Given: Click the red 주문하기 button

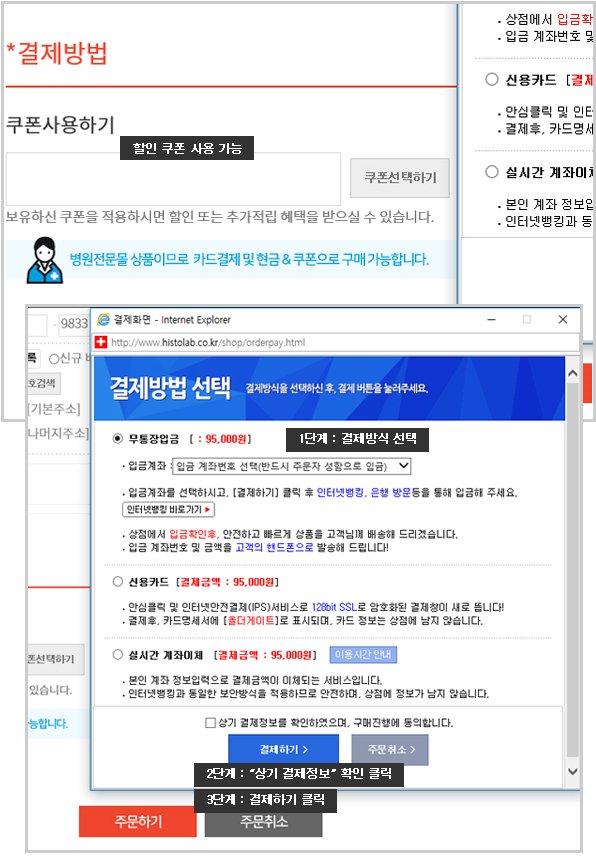Looking at the screenshot, I should (x=138, y=822).
